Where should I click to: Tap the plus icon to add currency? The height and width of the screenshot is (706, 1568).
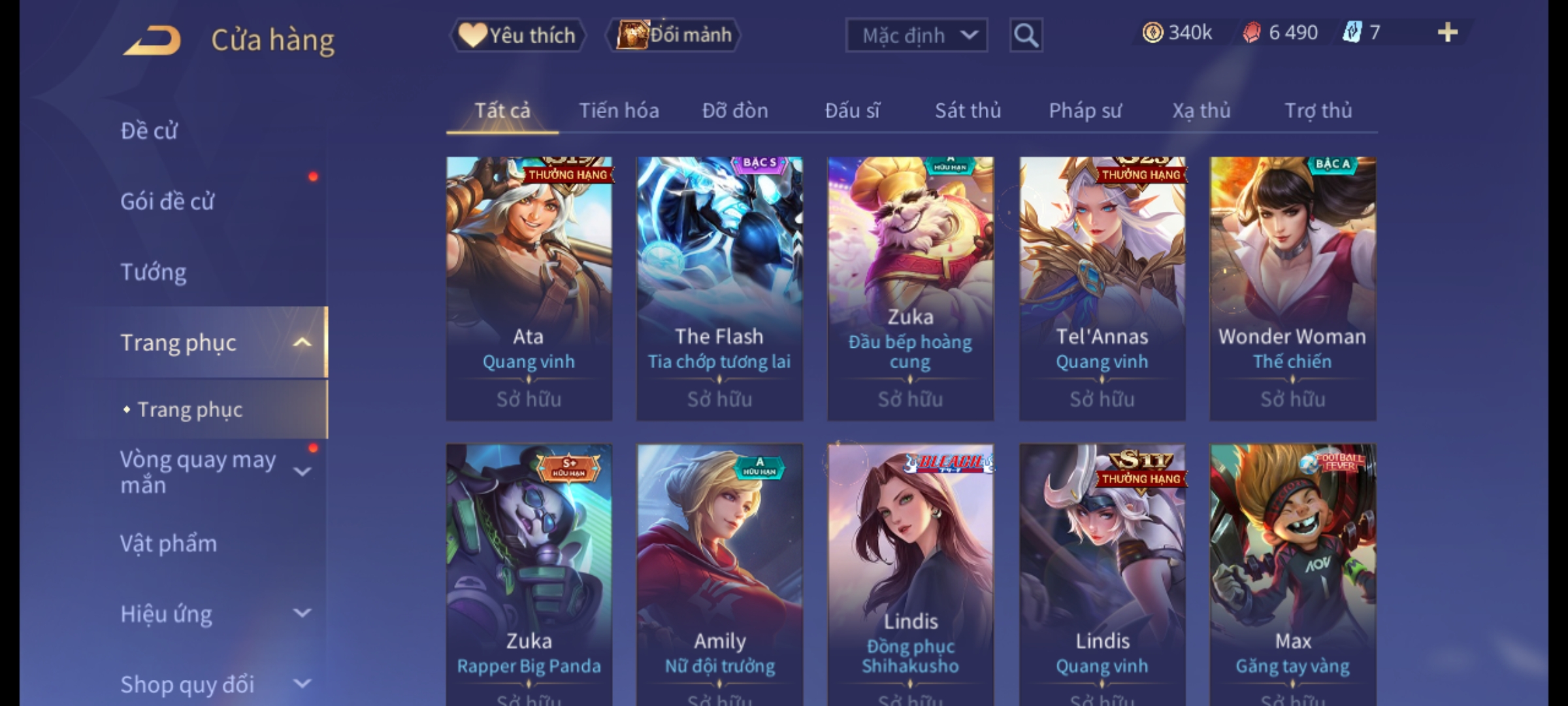coord(1448,33)
